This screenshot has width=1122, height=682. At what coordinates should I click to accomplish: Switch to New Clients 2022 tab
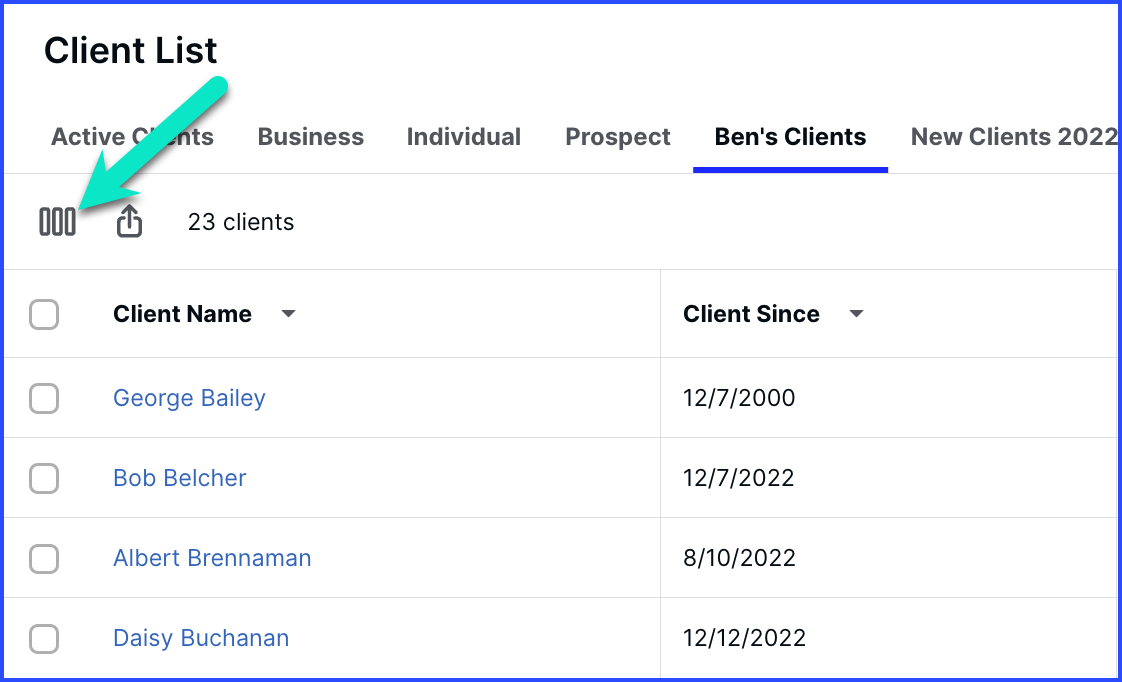(1013, 137)
